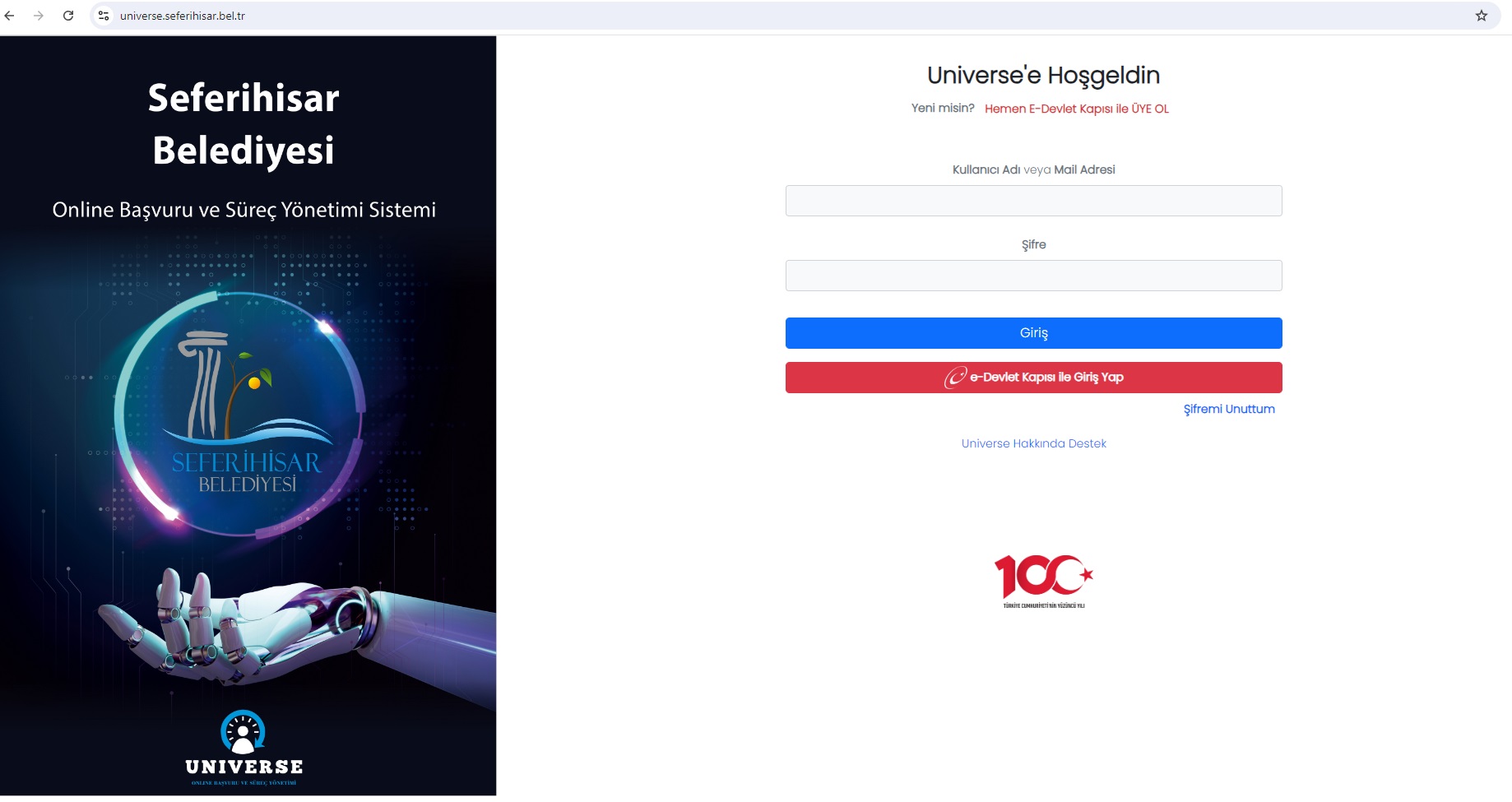Open the Universe Hakkında Destek link
The width and height of the screenshot is (1512, 802).
coord(1033,443)
